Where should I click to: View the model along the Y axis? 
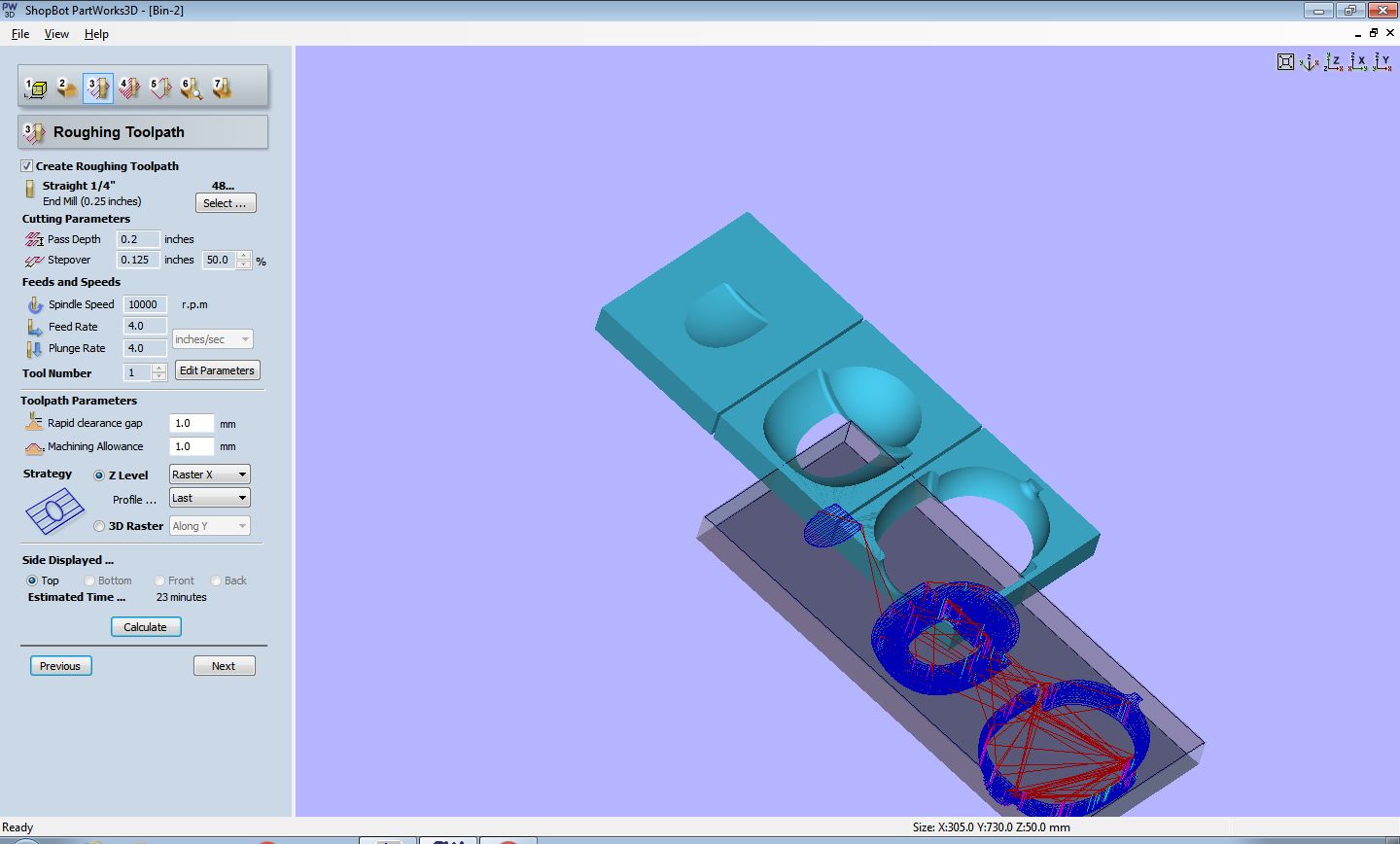[1382, 62]
